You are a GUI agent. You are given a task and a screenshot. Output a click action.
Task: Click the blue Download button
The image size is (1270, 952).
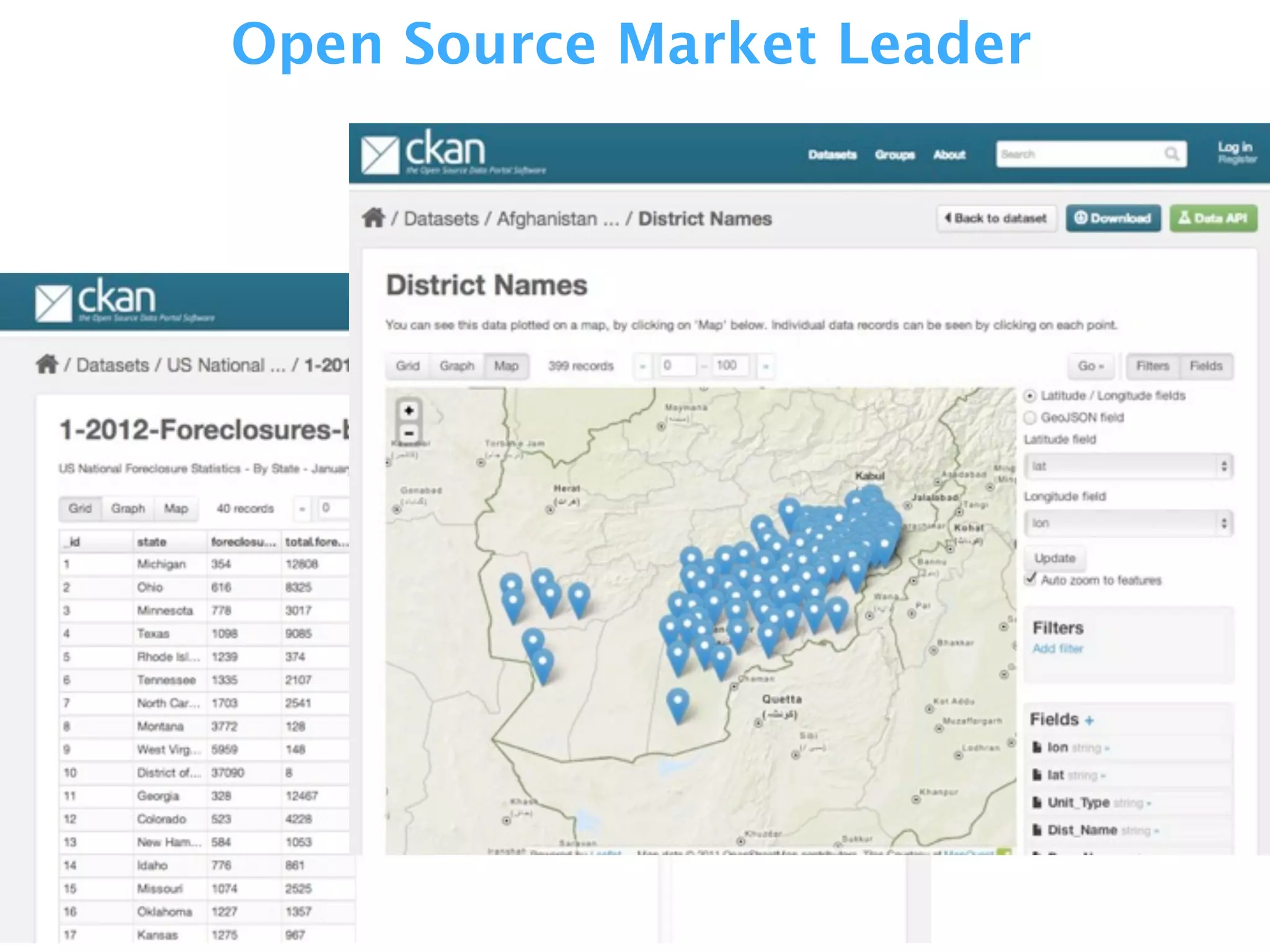point(1113,218)
